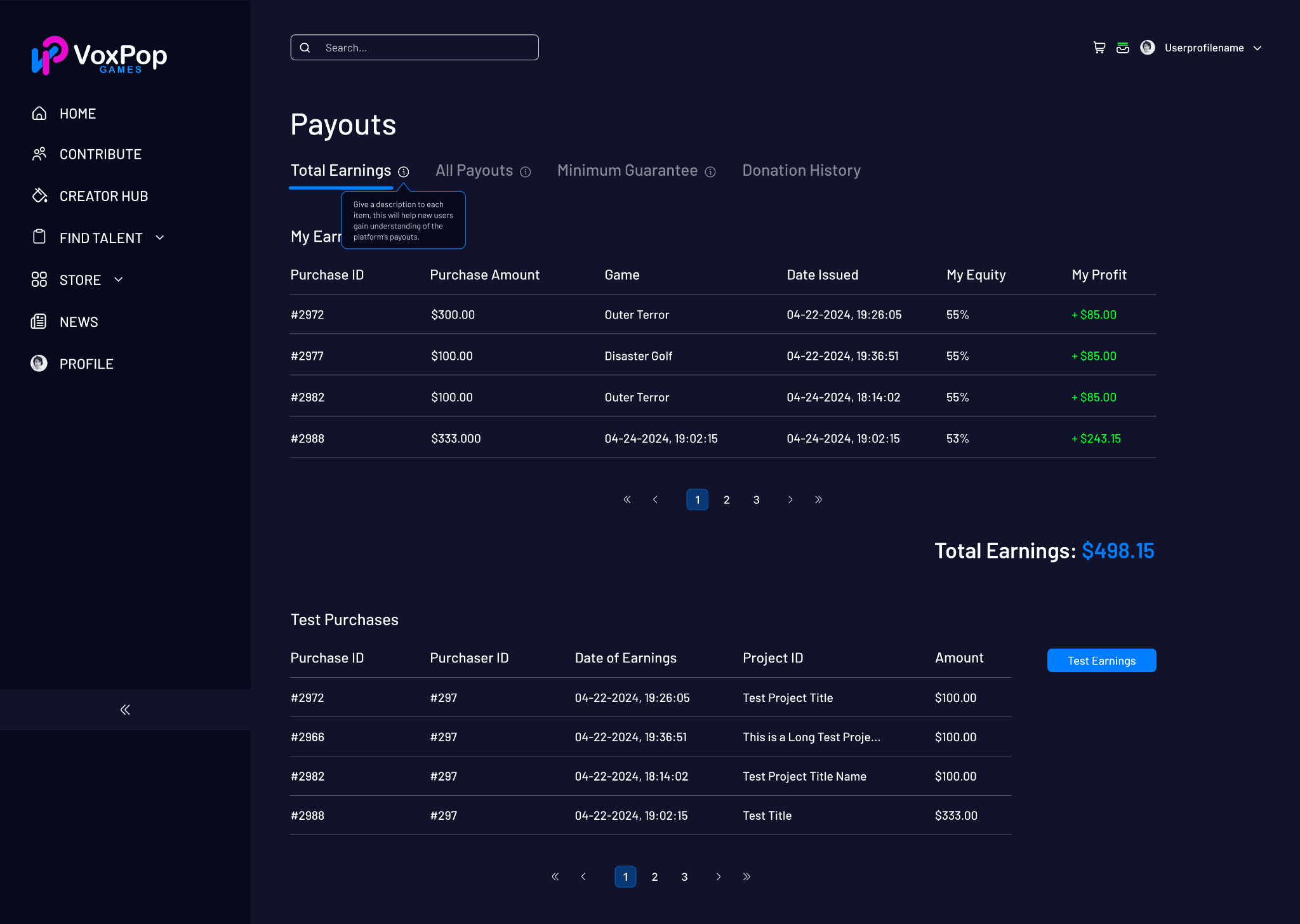Click the My Profit column header
This screenshot has width=1300, height=924.
[x=1099, y=275]
